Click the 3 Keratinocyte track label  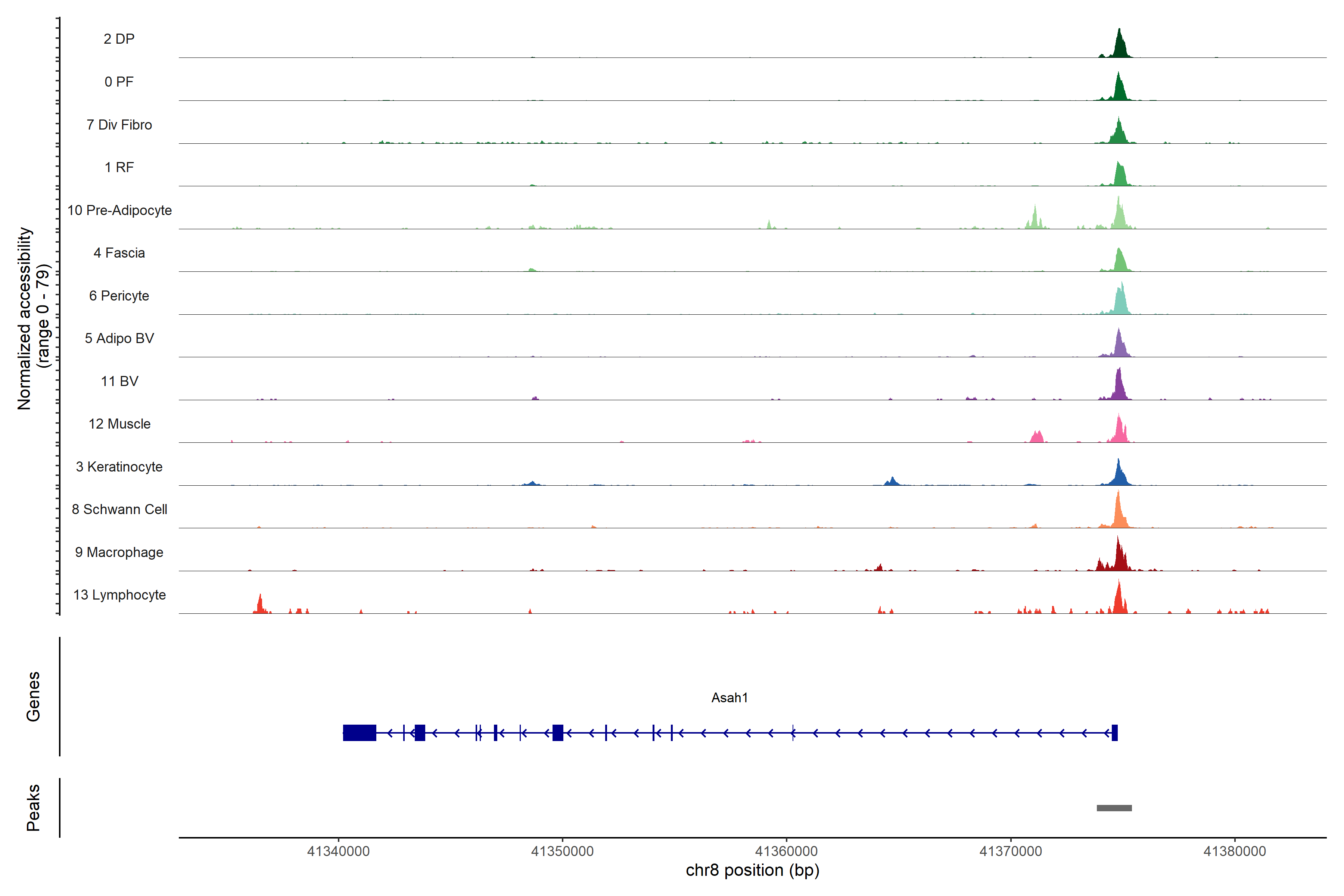coord(119,467)
